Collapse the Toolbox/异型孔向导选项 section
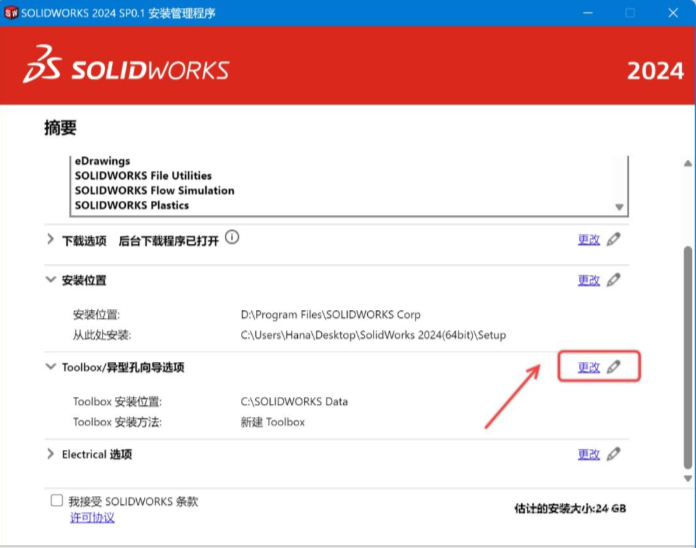 pyautogui.click(x=51, y=367)
